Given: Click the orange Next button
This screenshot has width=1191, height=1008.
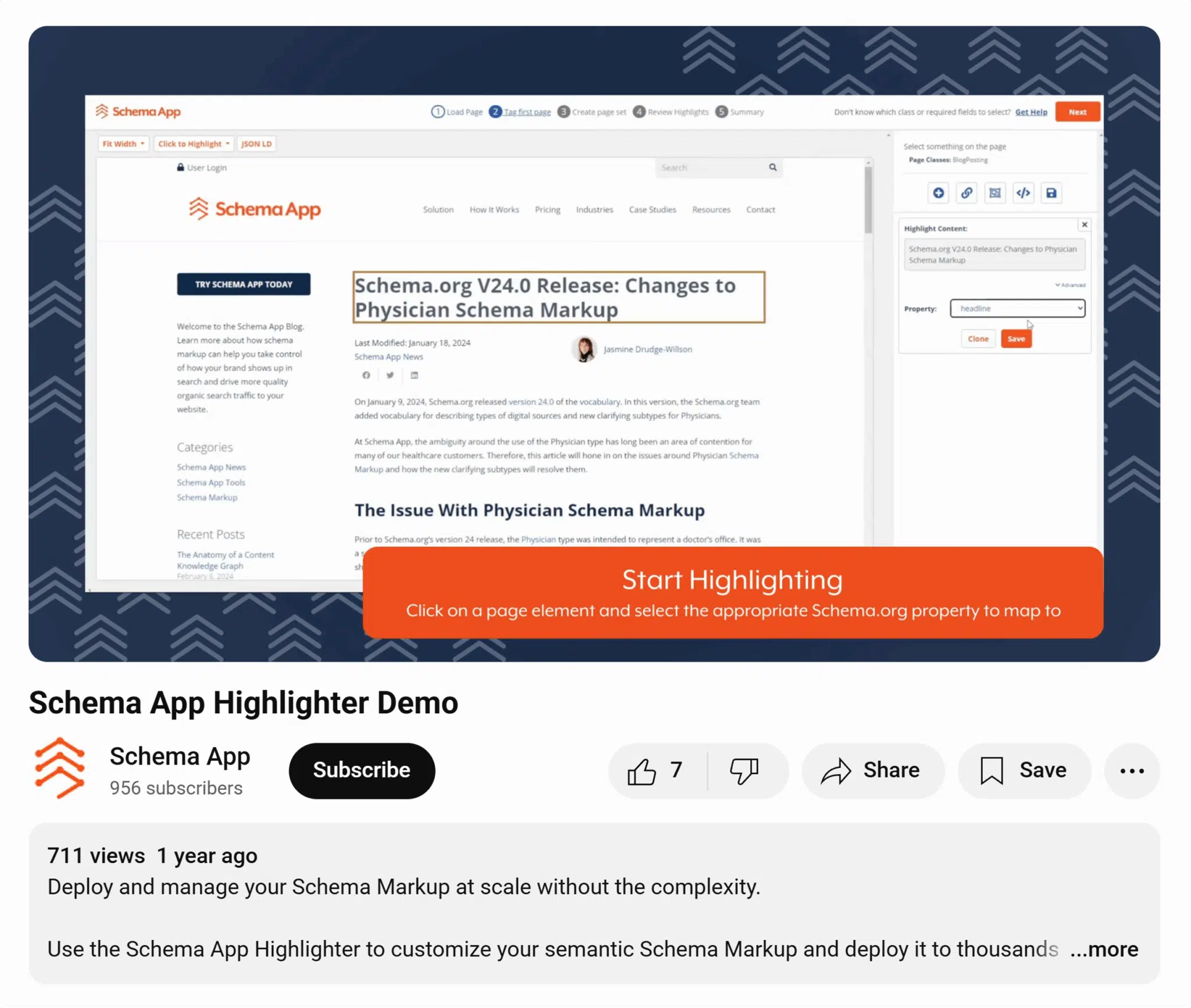Looking at the screenshot, I should (x=1077, y=112).
